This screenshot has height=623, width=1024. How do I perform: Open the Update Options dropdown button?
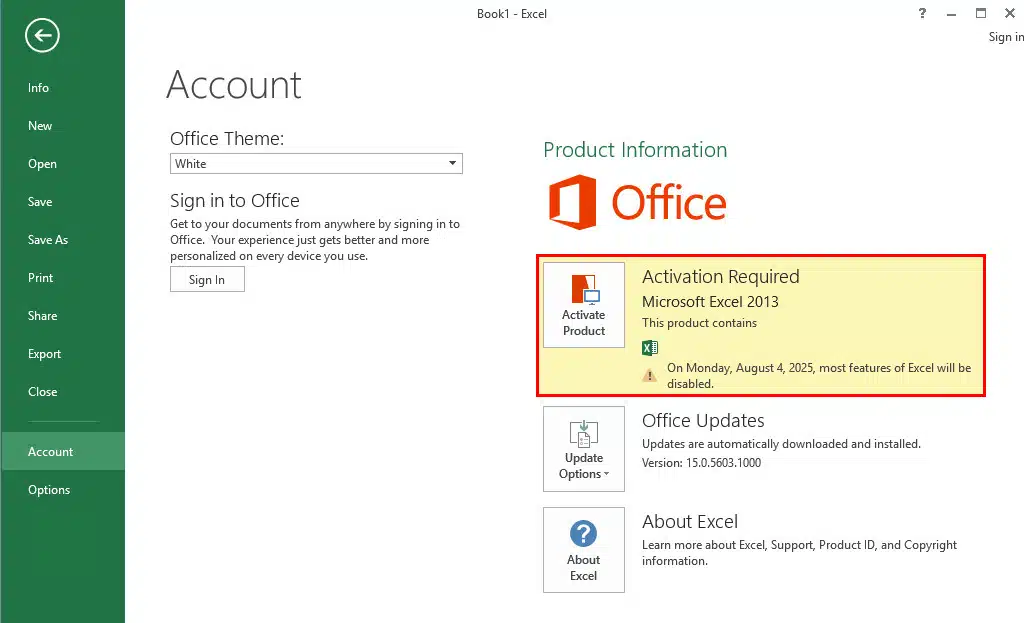584,449
